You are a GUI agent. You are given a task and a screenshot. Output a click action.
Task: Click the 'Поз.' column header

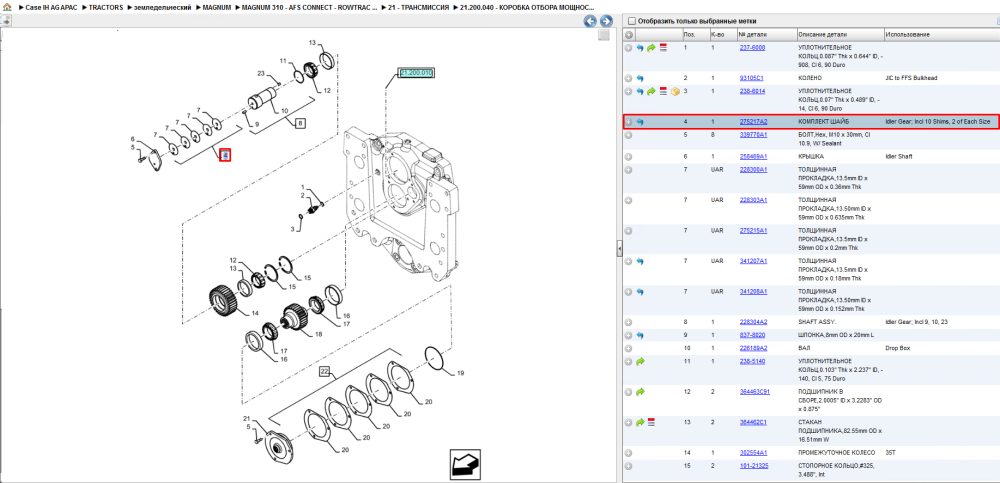[x=695, y=34]
